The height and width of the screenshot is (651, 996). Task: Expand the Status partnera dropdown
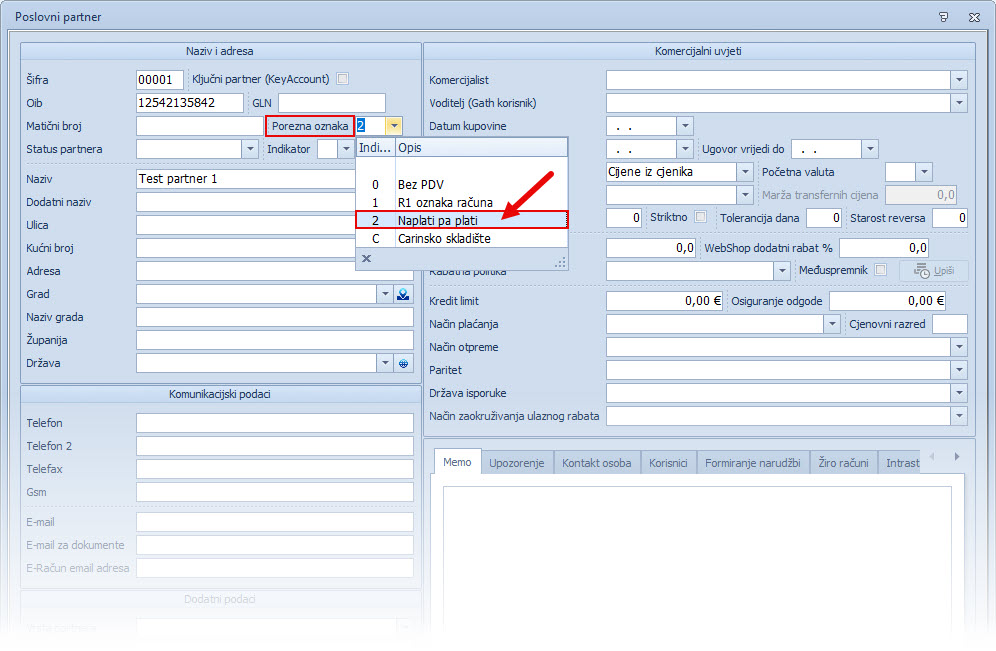tap(250, 149)
